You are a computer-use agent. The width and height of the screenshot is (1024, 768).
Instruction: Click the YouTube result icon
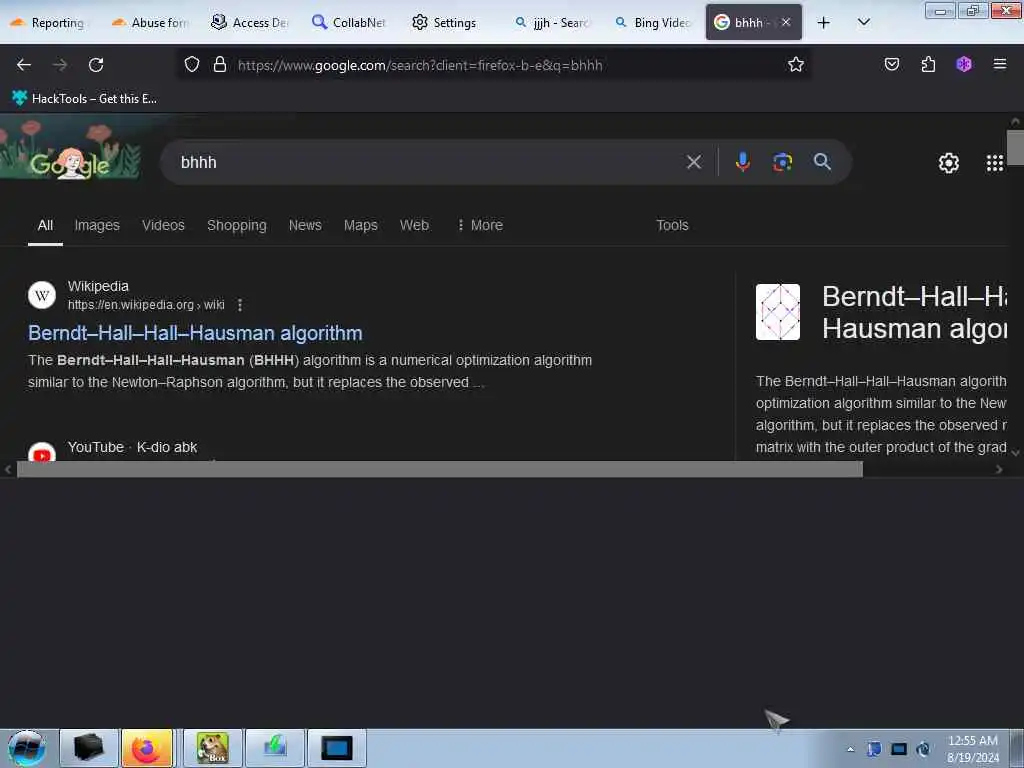pyautogui.click(x=42, y=452)
